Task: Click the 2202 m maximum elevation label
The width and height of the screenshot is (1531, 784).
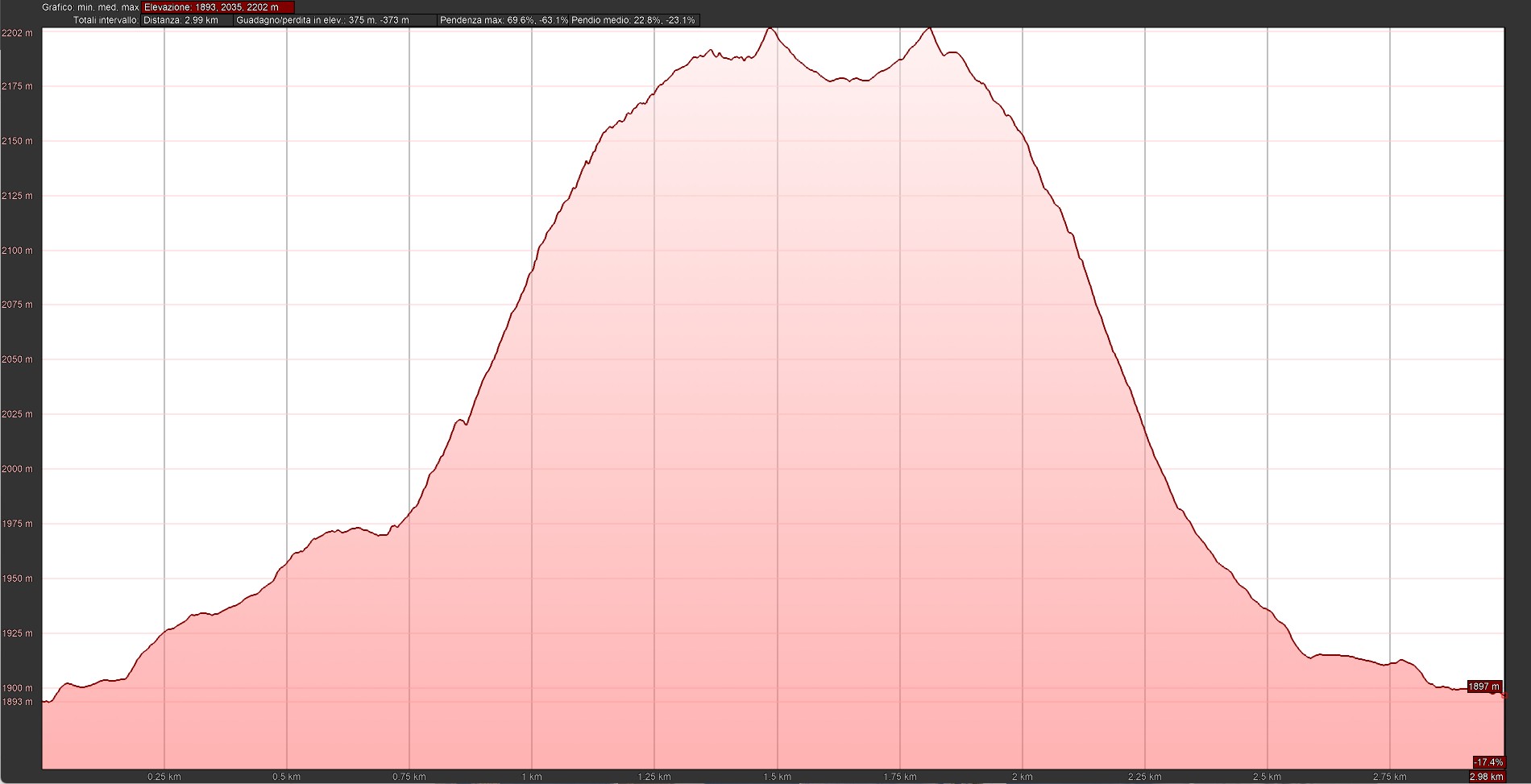Action: click(17, 33)
